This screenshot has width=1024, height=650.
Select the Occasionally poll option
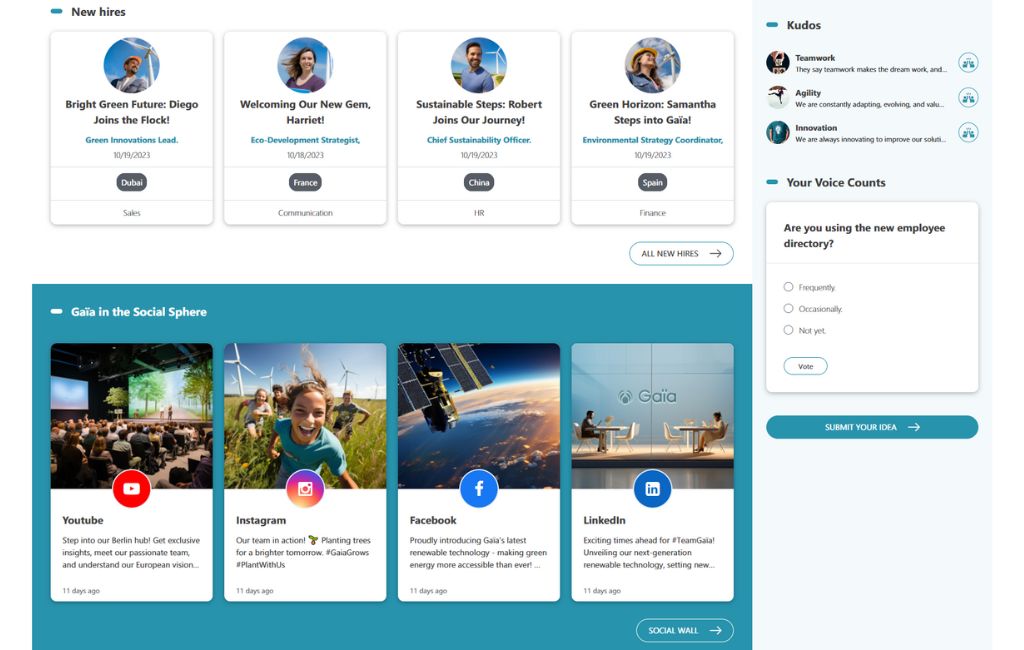[789, 309]
